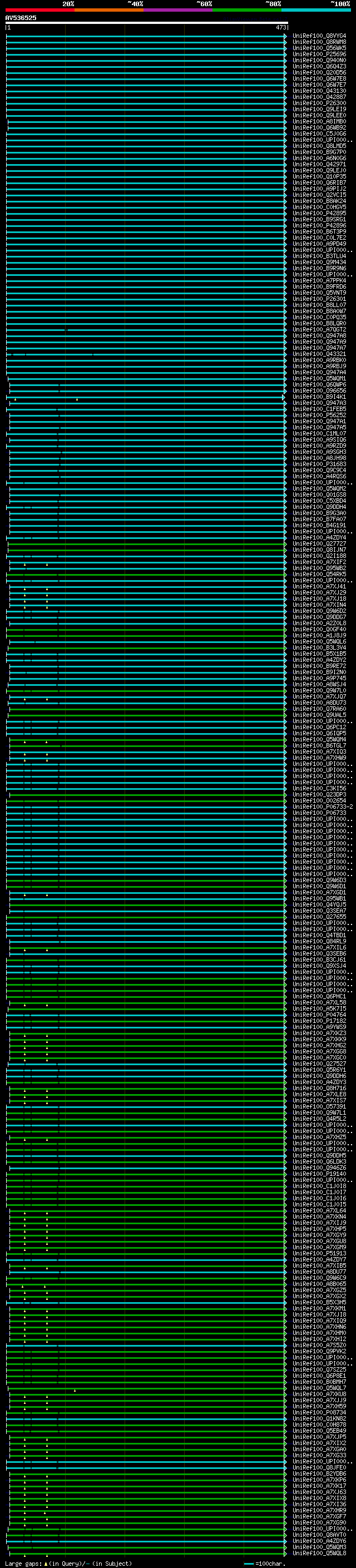Screen dimensions: 356x1568
Task: Click the AV536525 query sequence name
Action: point(21,18)
